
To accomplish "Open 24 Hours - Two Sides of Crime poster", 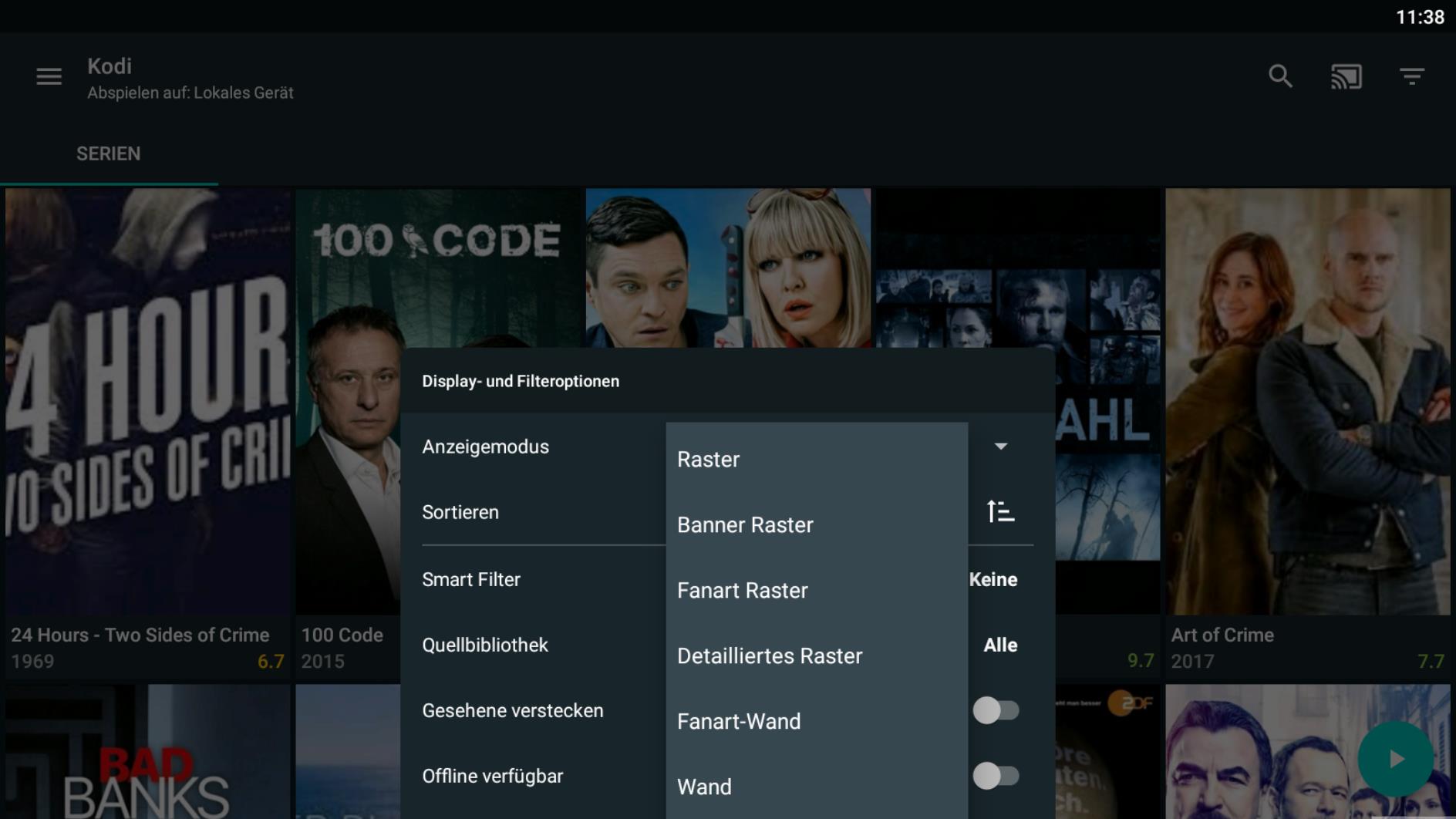I will pyautogui.click(x=147, y=401).
